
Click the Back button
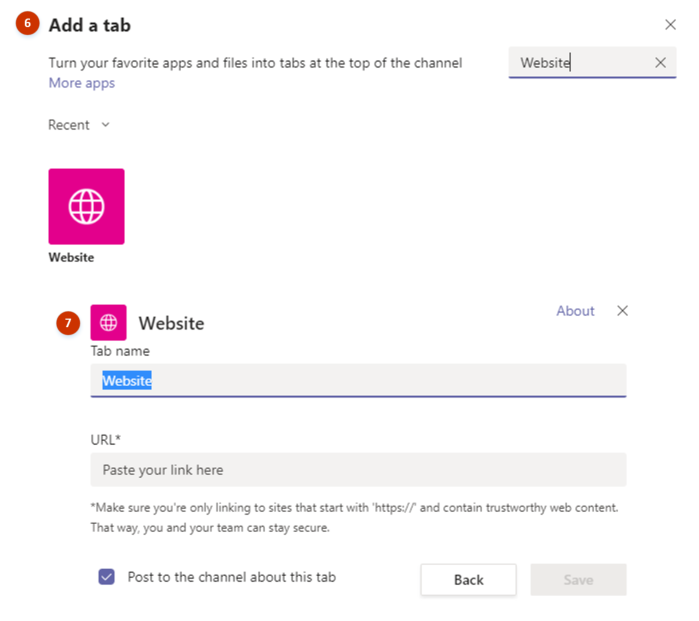(469, 580)
